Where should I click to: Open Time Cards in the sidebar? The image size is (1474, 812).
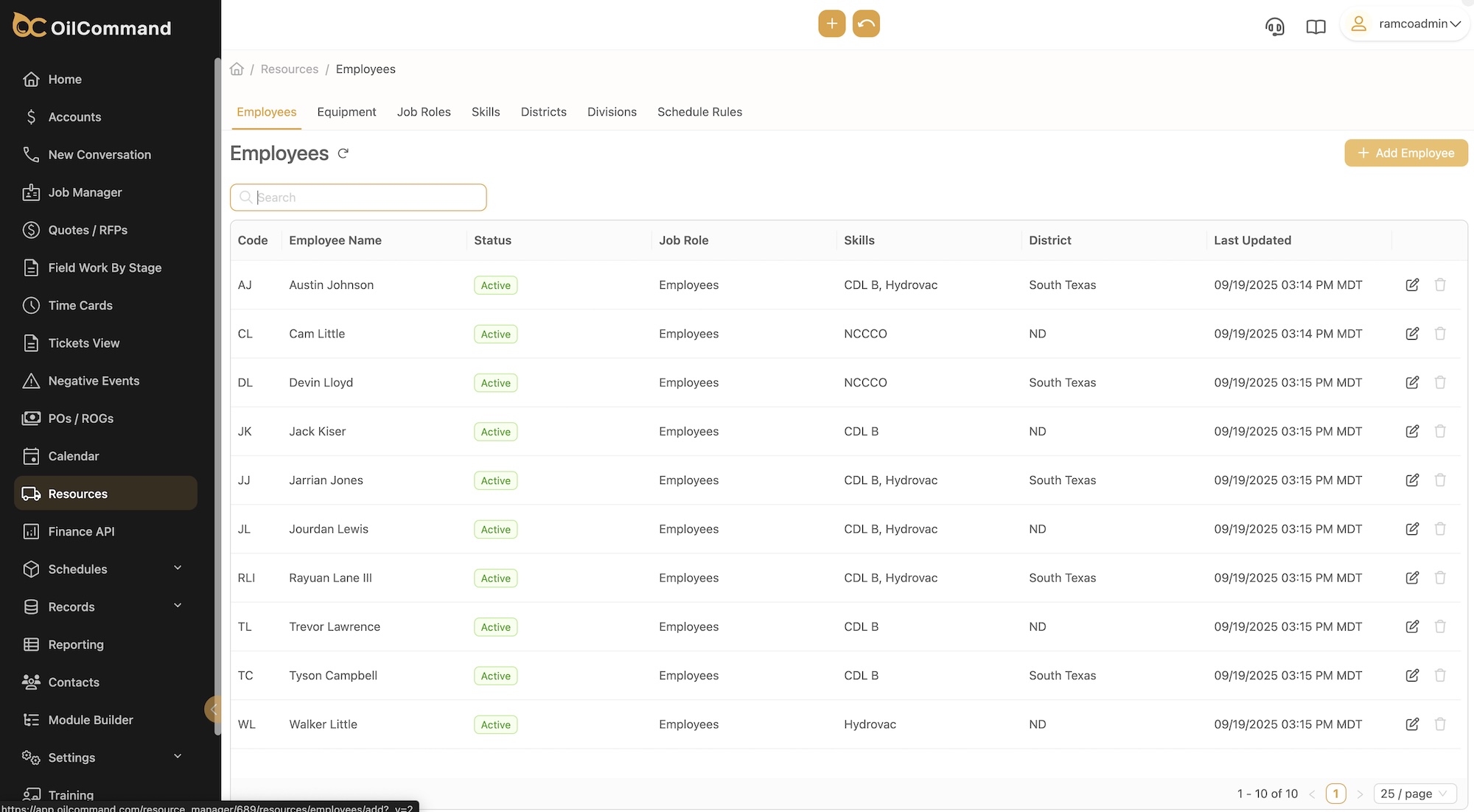80,305
